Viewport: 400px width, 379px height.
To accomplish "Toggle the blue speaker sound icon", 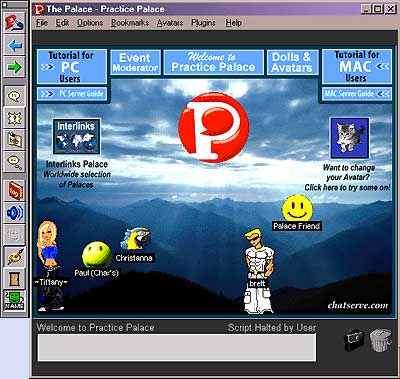I will [15, 213].
